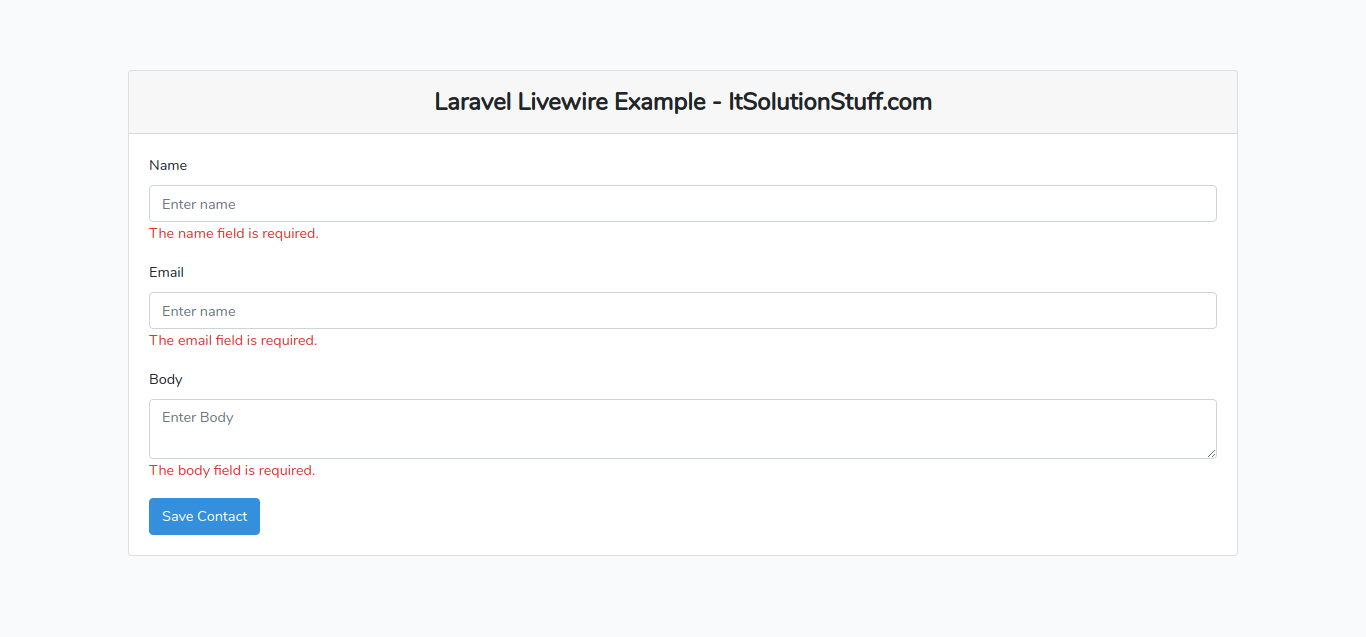Click the name field required error message
Screen dimensions: 1366x637
click(x=233, y=233)
